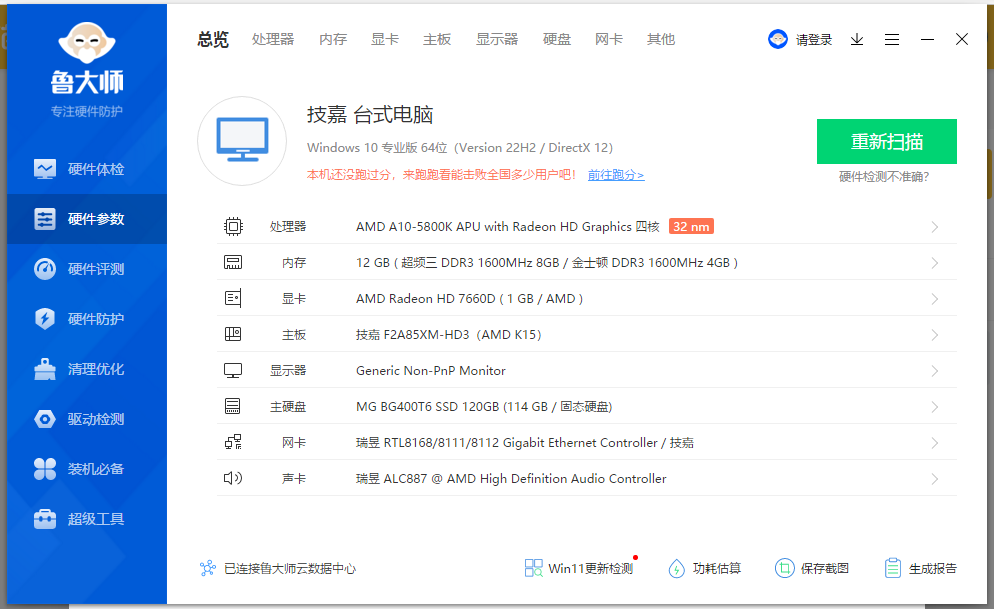
Task: Open 硬件评测 in the sidebar
Action: [87, 269]
